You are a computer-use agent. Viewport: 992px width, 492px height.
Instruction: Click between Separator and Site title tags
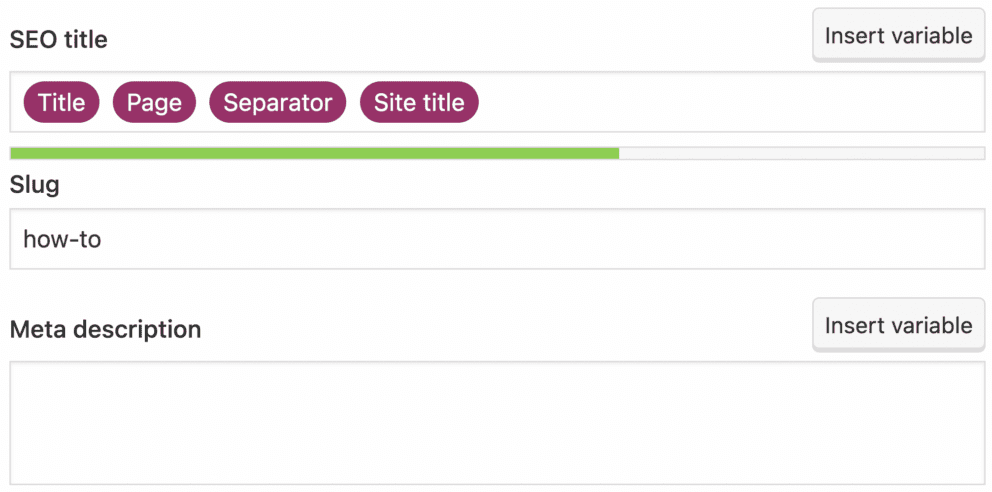(x=353, y=102)
